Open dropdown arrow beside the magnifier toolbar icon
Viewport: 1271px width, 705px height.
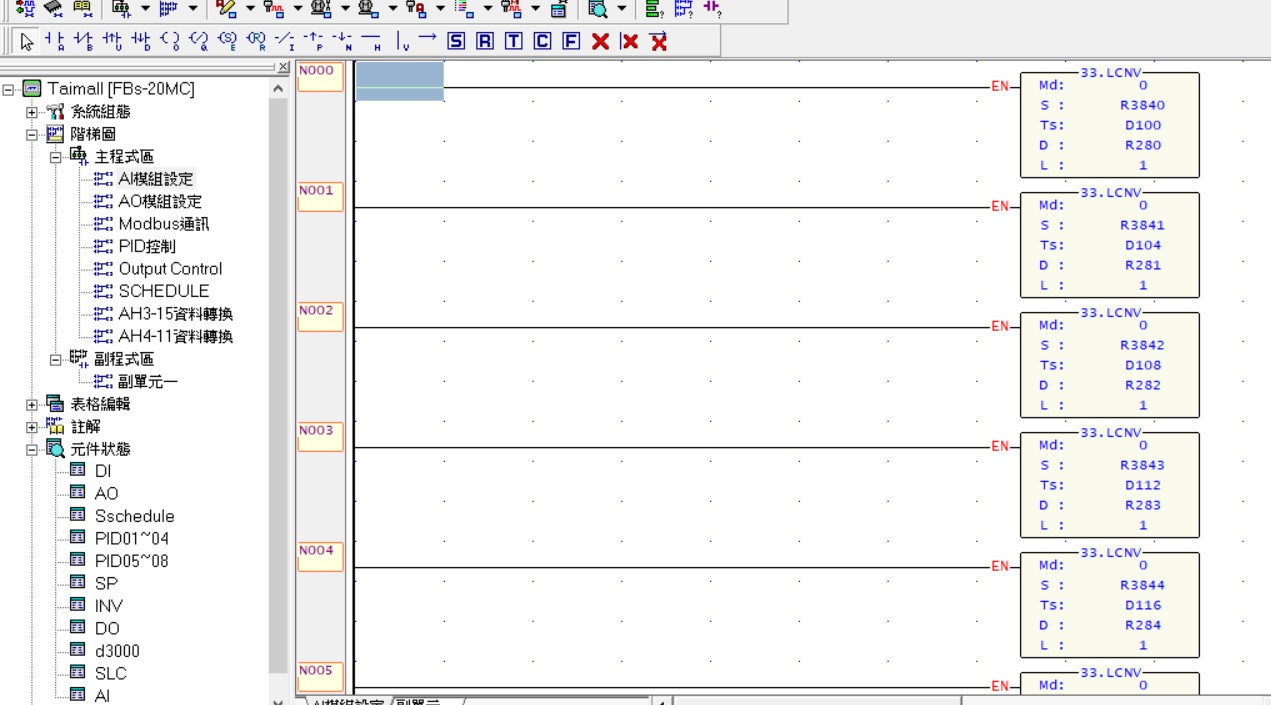(622, 9)
